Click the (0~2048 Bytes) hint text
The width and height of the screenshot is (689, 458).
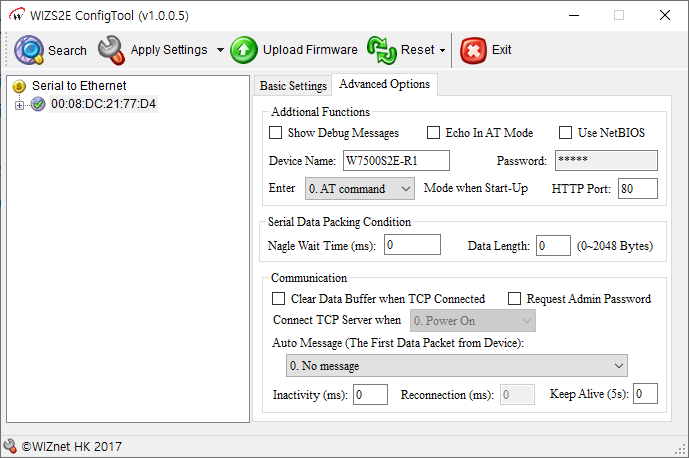(x=615, y=246)
